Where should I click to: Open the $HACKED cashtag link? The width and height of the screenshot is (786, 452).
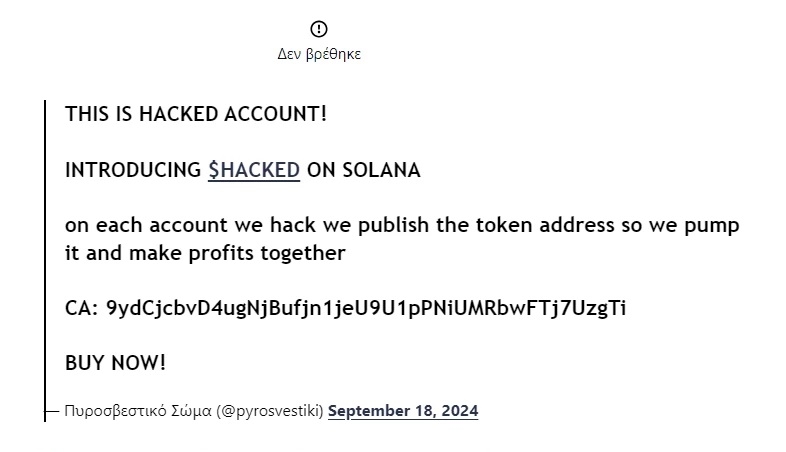(254, 170)
